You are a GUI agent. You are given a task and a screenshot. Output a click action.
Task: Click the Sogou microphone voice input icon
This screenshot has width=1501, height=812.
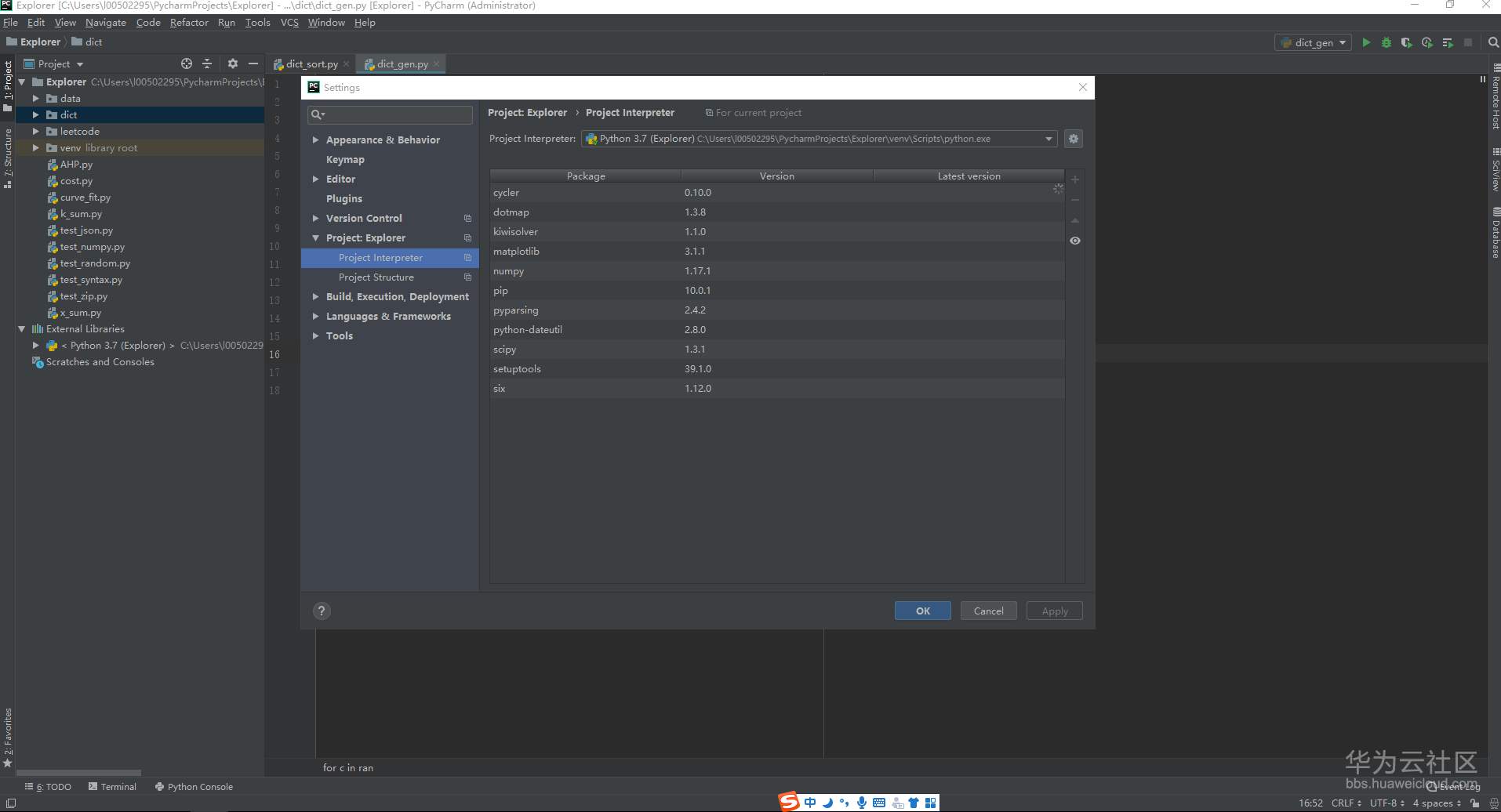tap(861, 803)
